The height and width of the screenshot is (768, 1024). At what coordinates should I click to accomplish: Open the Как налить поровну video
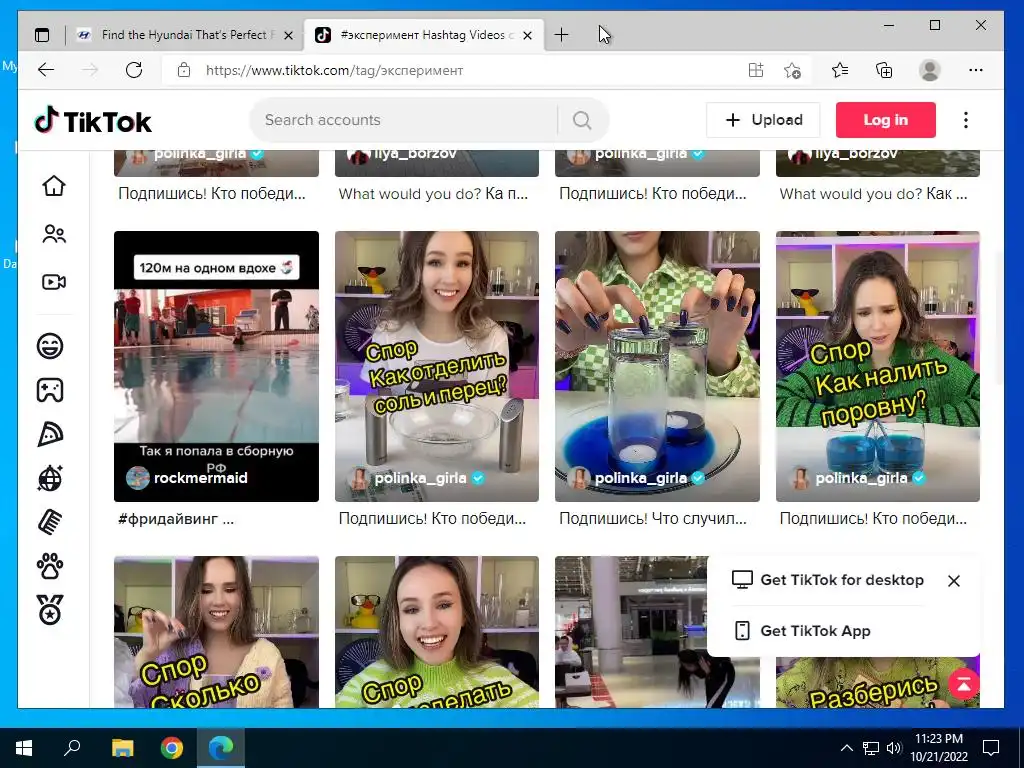[x=878, y=366]
